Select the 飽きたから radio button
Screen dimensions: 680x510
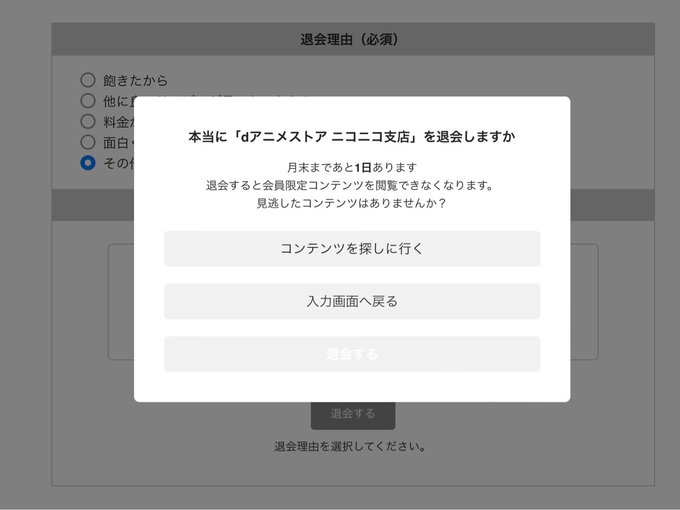coord(88,80)
